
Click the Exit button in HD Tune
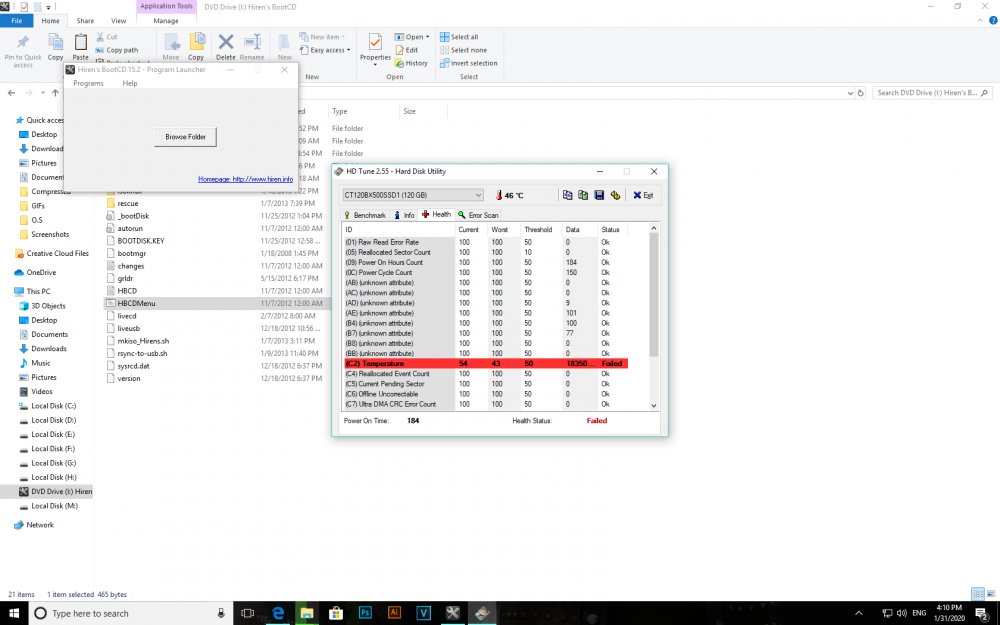point(643,195)
